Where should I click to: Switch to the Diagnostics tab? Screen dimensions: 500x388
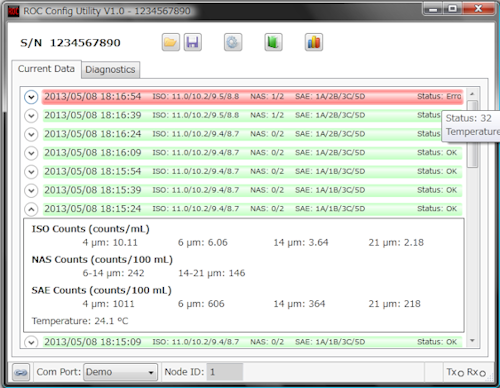(x=110, y=70)
